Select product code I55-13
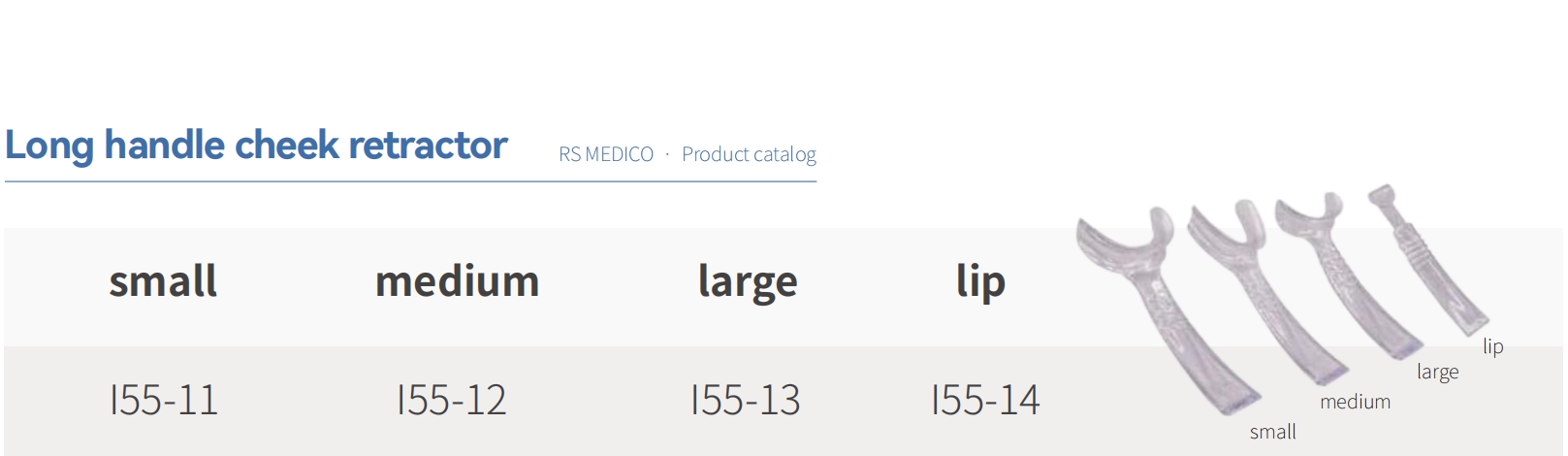The height and width of the screenshot is (456, 1568). [746, 400]
